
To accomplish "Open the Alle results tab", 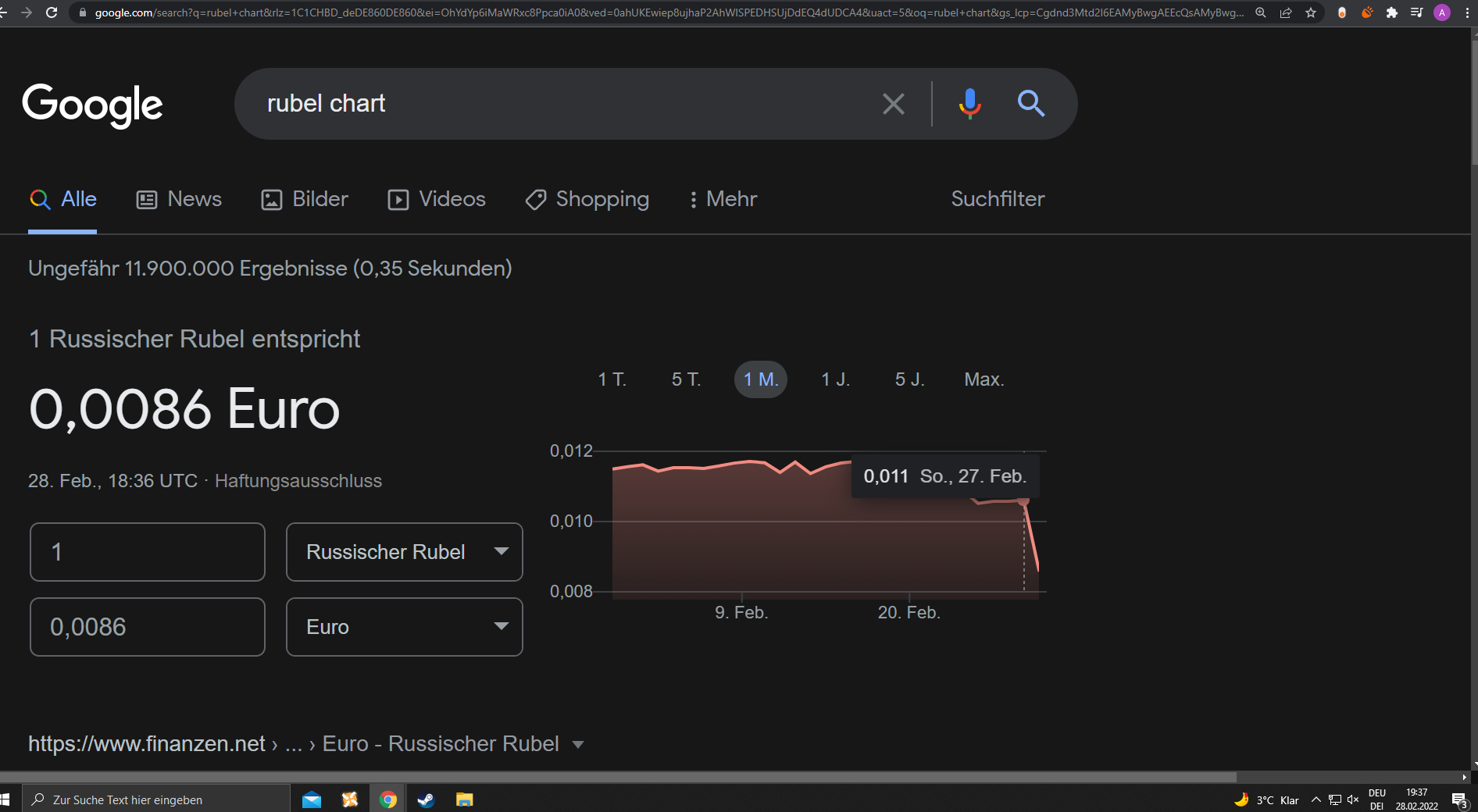I will [x=62, y=199].
